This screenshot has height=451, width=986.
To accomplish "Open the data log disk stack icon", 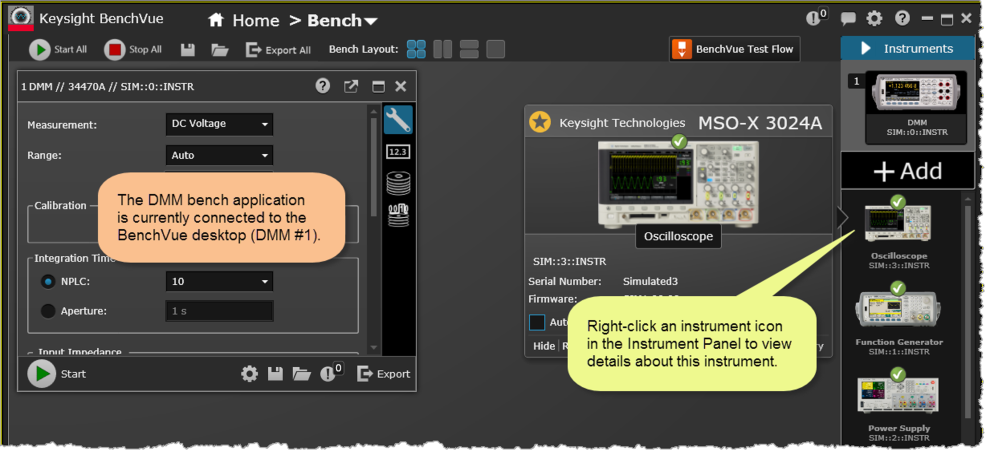I will point(398,184).
